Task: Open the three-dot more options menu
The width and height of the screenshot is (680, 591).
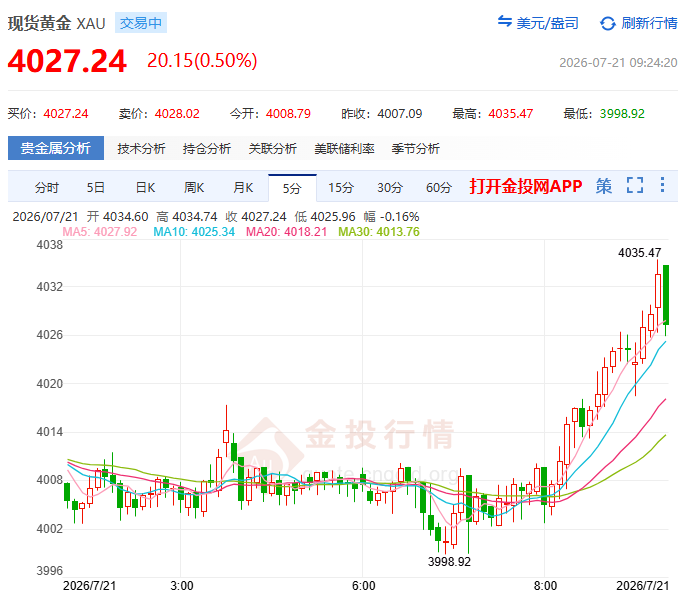Action: 662,185
